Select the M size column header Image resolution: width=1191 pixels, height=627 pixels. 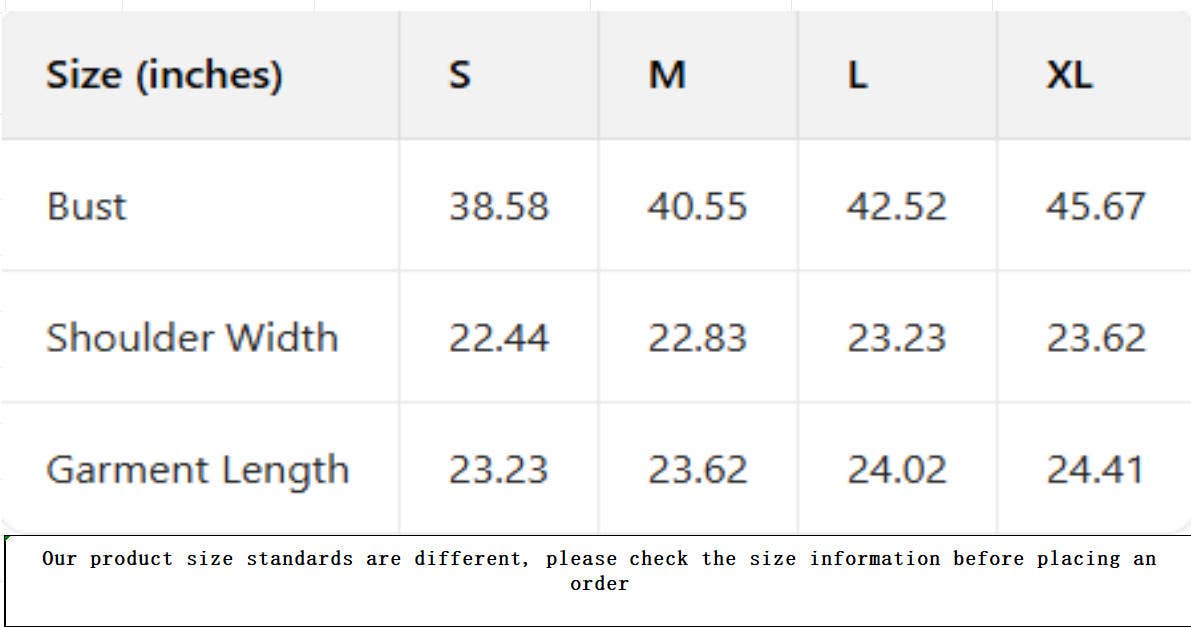(667, 76)
